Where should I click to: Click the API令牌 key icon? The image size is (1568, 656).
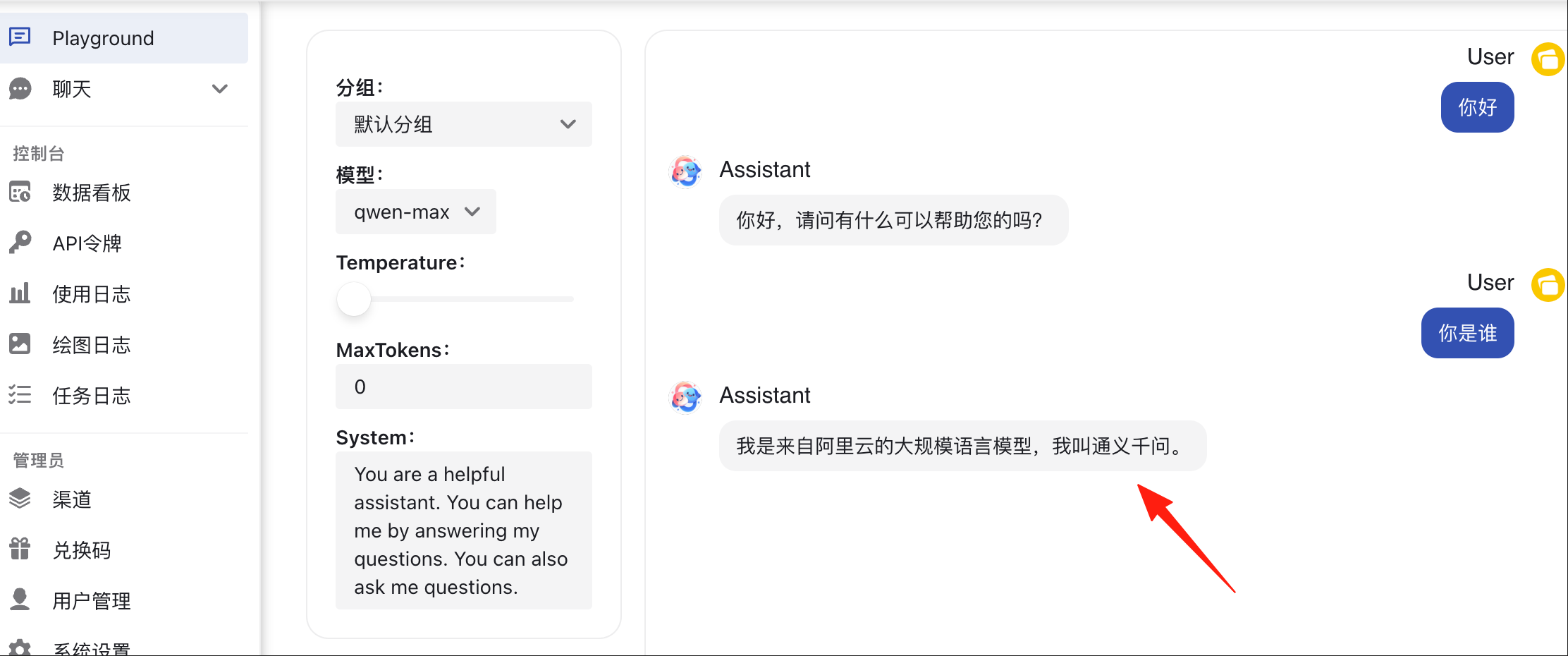pos(20,243)
